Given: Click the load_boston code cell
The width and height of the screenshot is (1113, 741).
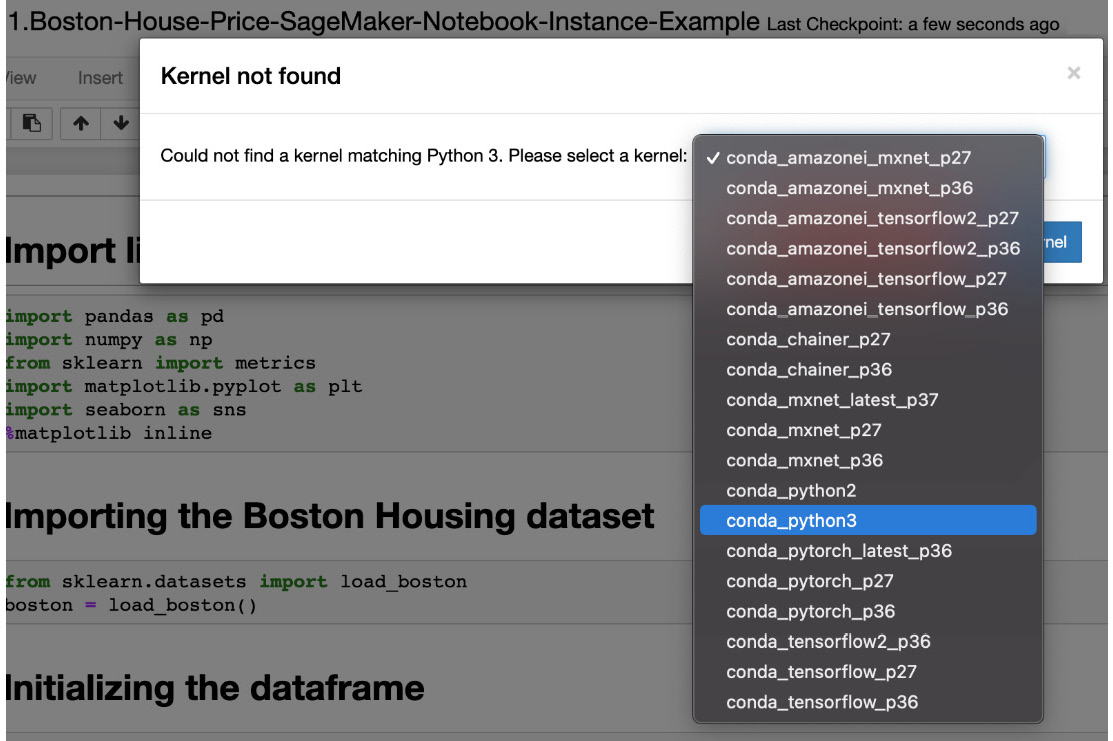Looking at the screenshot, I should [348, 593].
